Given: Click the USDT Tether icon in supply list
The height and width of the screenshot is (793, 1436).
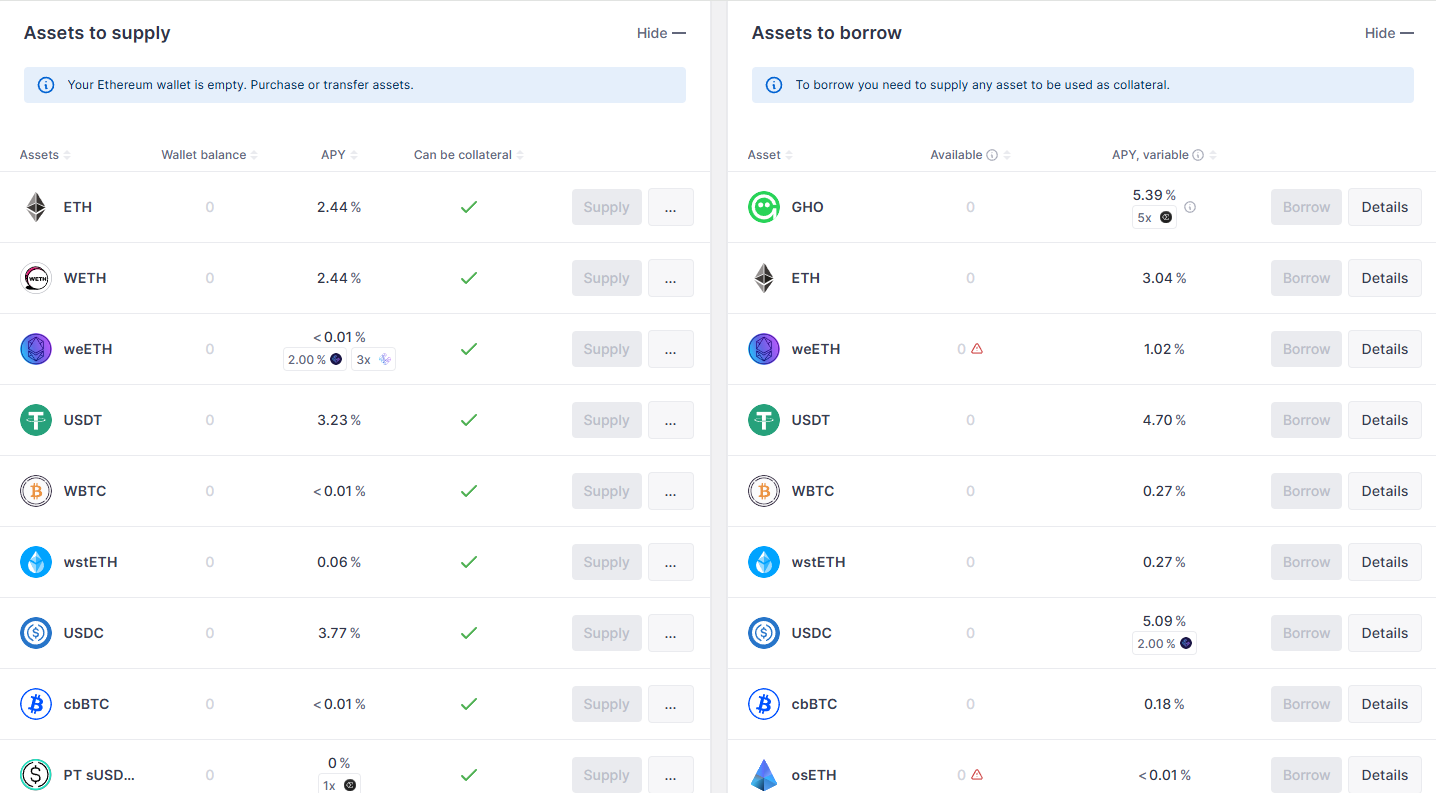Looking at the screenshot, I should click(x=36, y=420).
